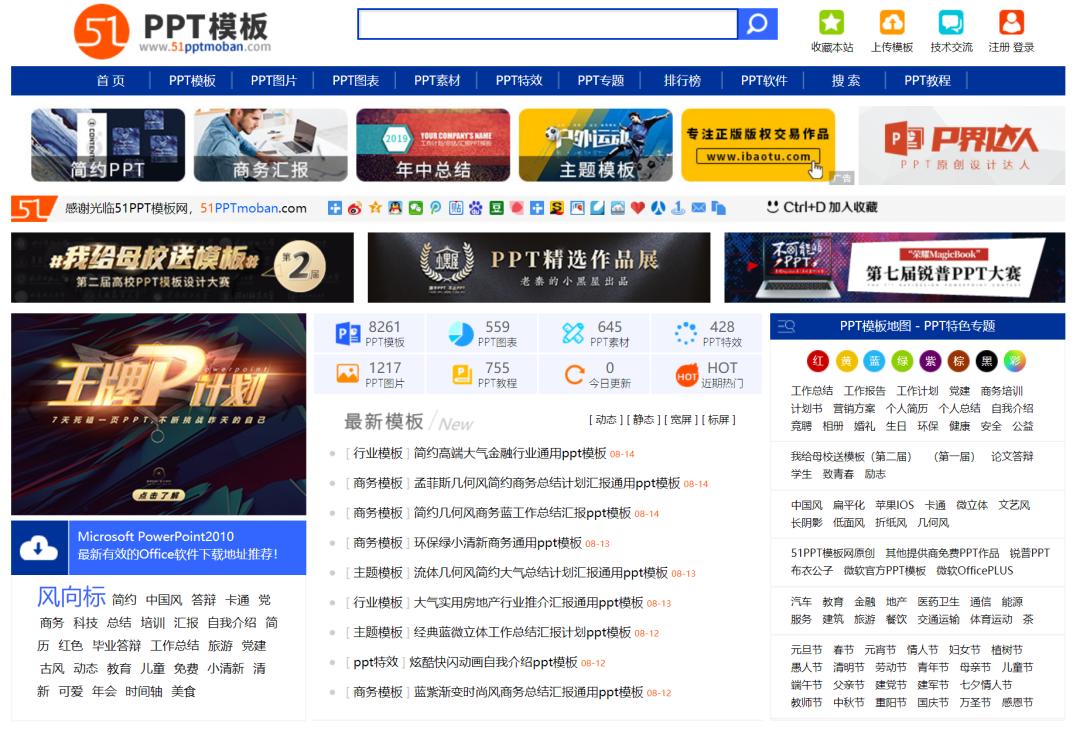Click the 注册登录 user icon
Screen dimensions: 1080x729
pos(1011,24)
